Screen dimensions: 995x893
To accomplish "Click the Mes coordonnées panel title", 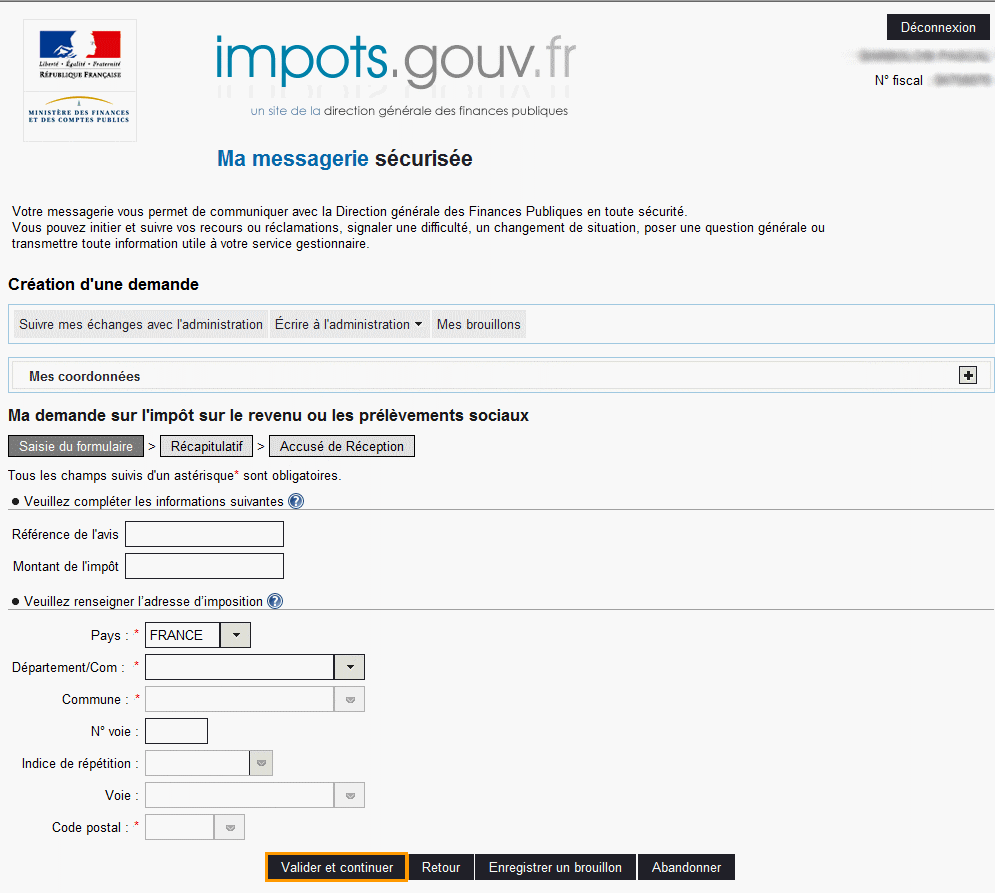I will pyautogui.click(x=84, y=376).
